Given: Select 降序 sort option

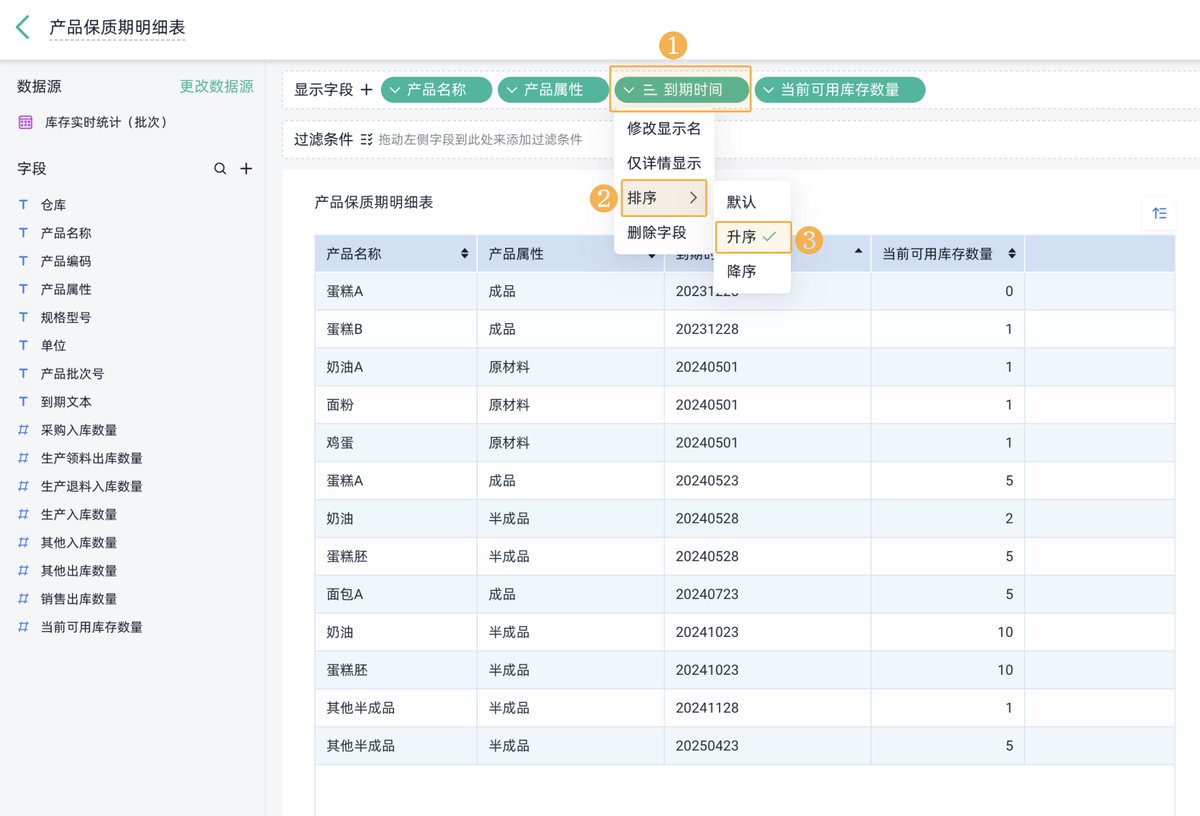Looking at the screenshot, I should 742,271.
